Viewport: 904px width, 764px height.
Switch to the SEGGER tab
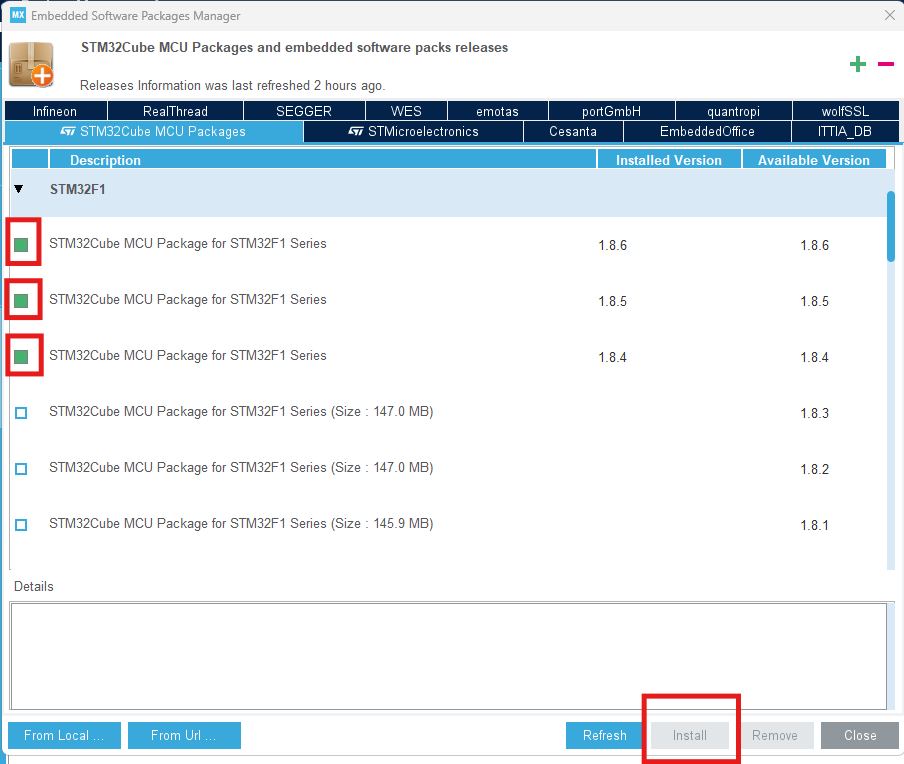coord(304,111)
